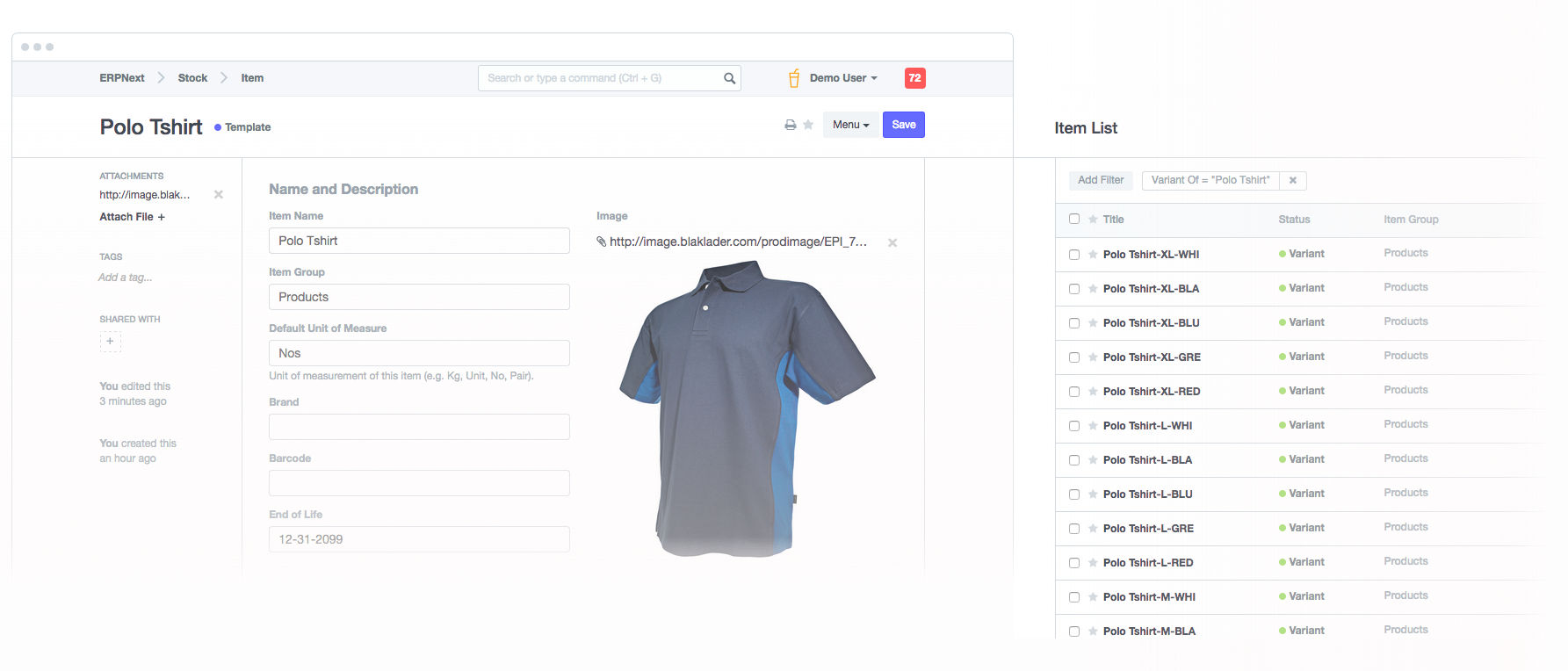Viewport: 1568px width, 671px height.
Task: Click the Add a tag input
Action: point(125,278)
